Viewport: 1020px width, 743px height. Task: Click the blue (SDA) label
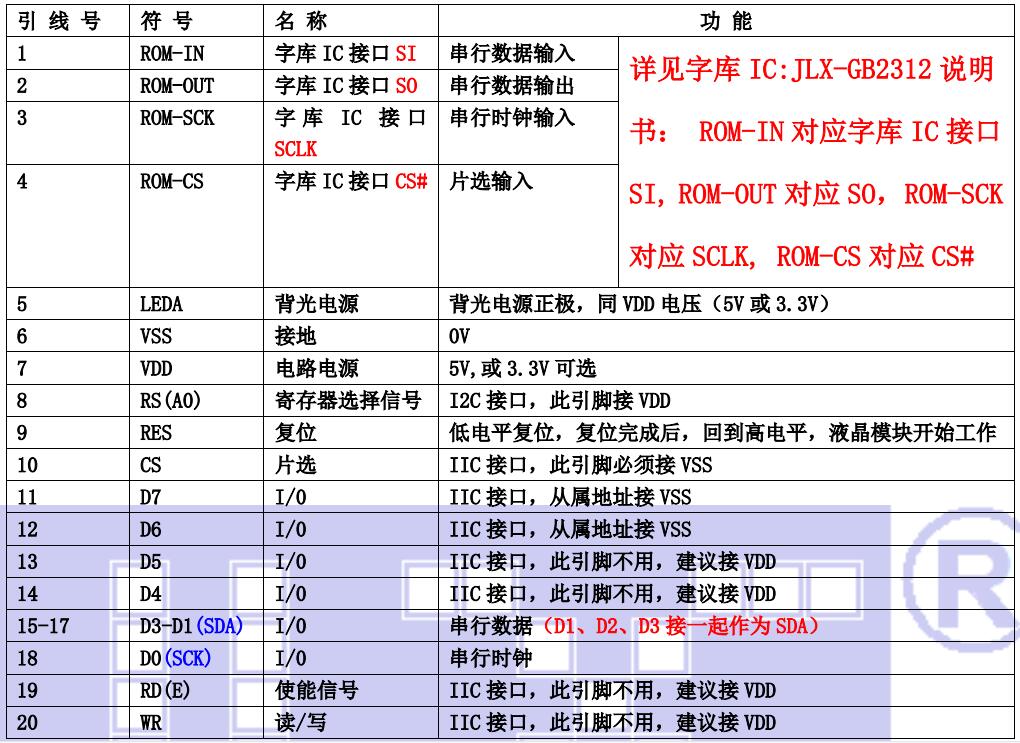click(x=219, y=626)
